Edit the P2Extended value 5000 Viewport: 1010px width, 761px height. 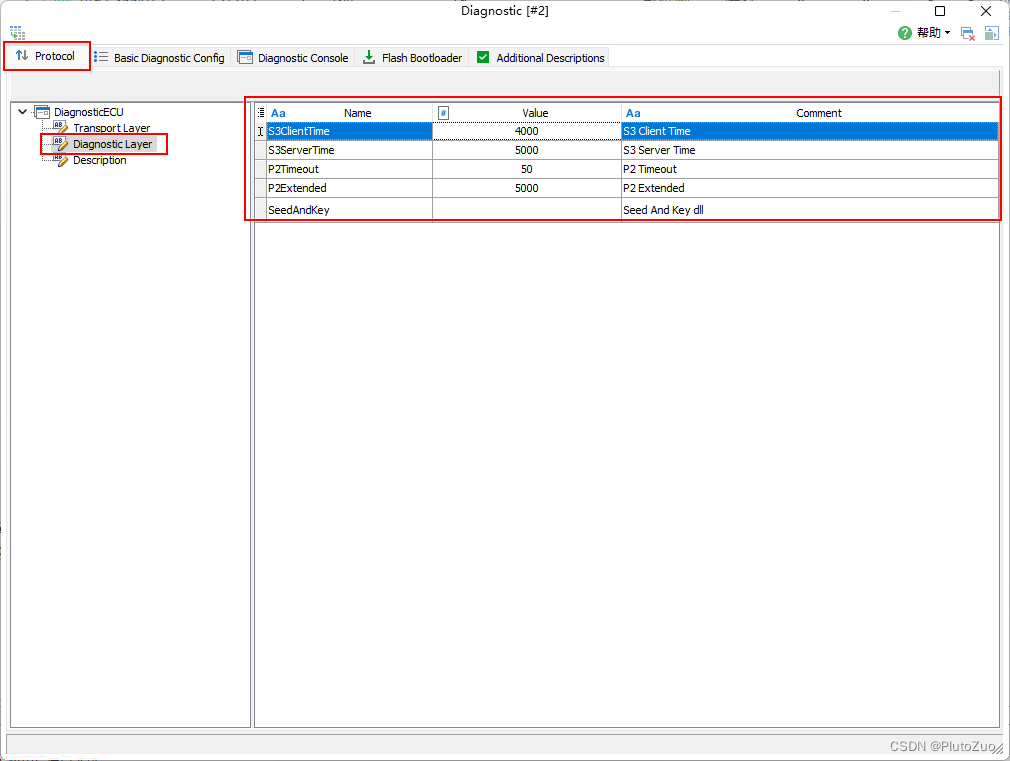click(x=526, y=188)
